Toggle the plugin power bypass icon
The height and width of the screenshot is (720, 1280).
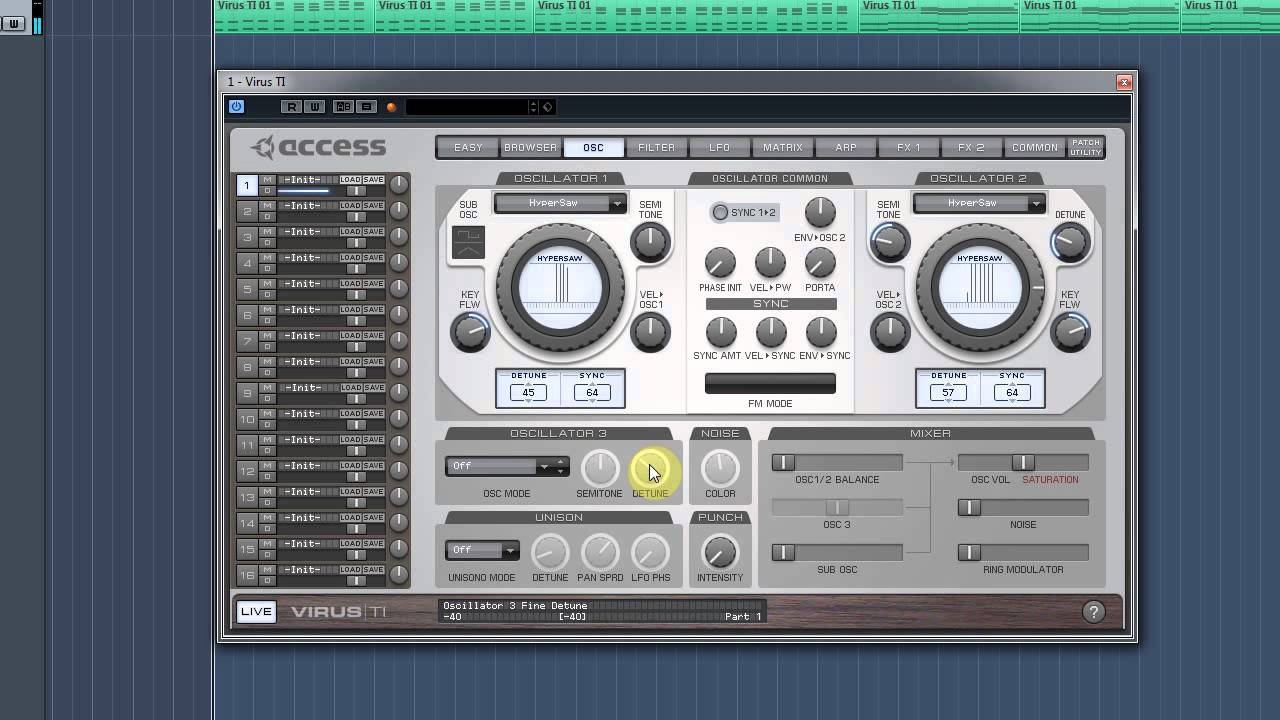236,107
